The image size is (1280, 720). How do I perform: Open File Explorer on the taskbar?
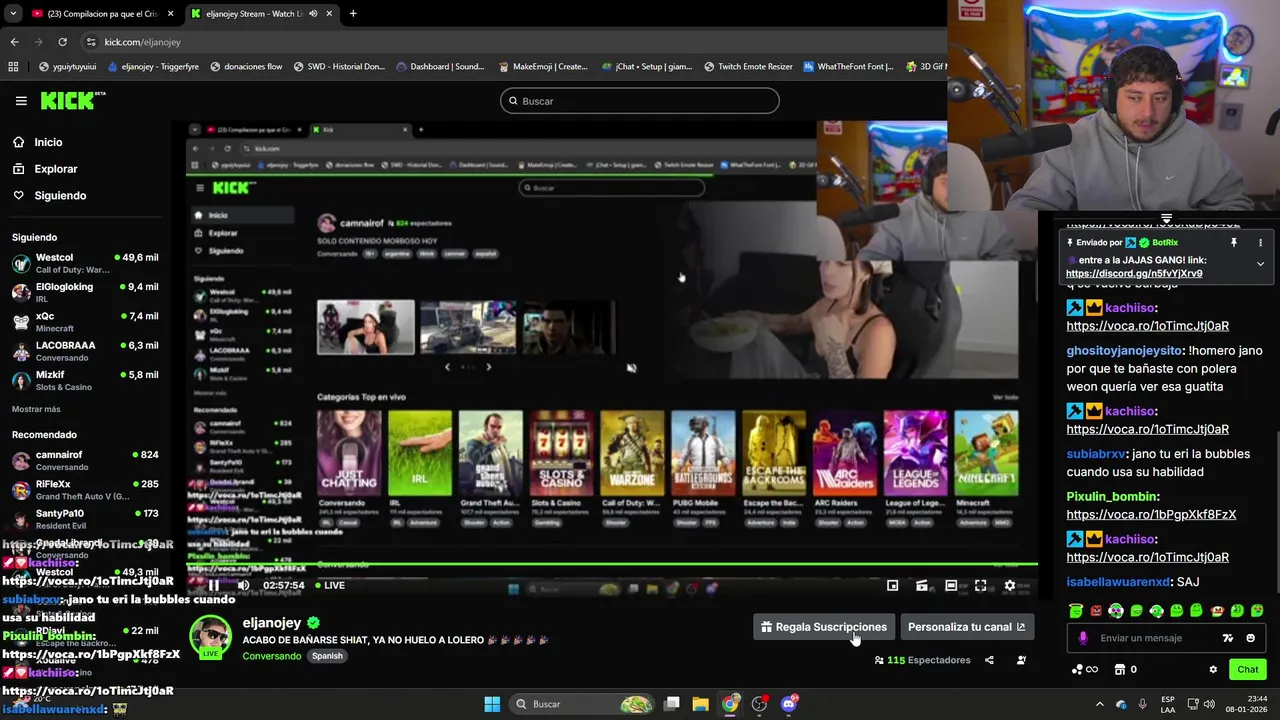point(700,704)
